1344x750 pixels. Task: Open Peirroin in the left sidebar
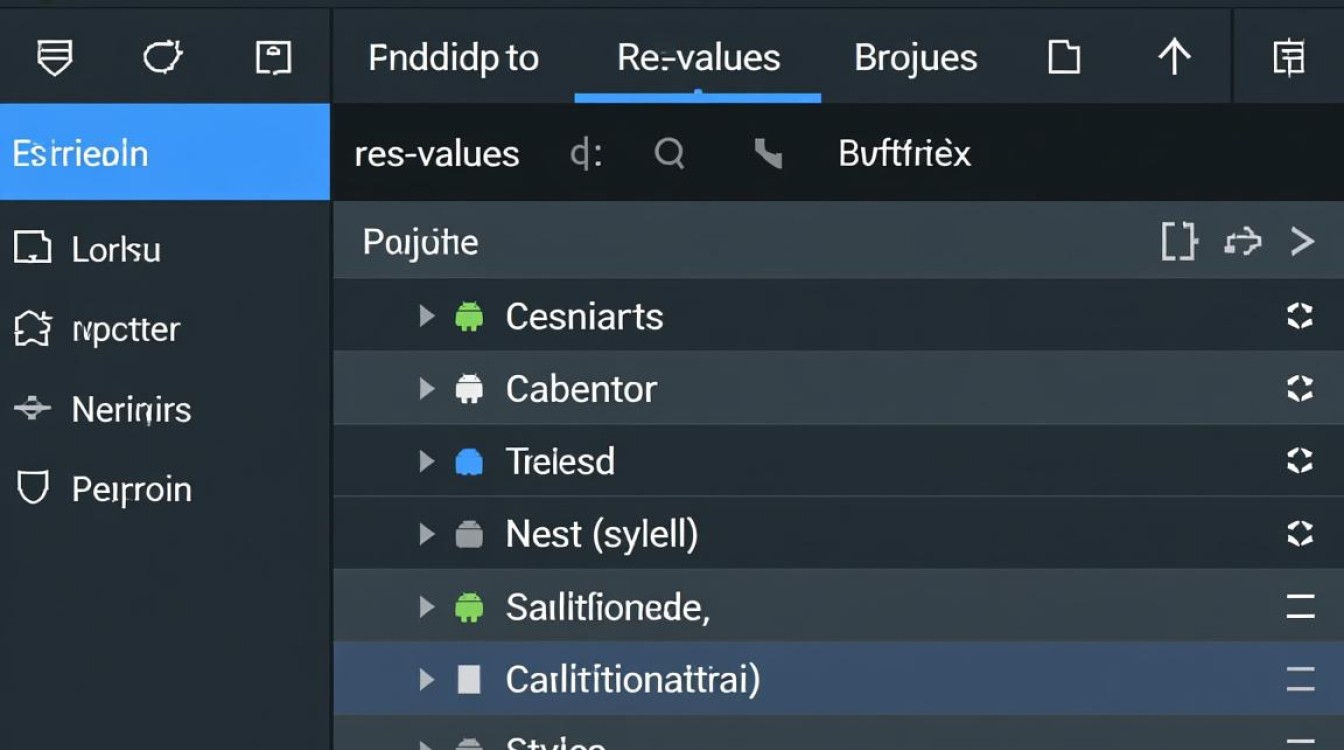pos(131,489)
